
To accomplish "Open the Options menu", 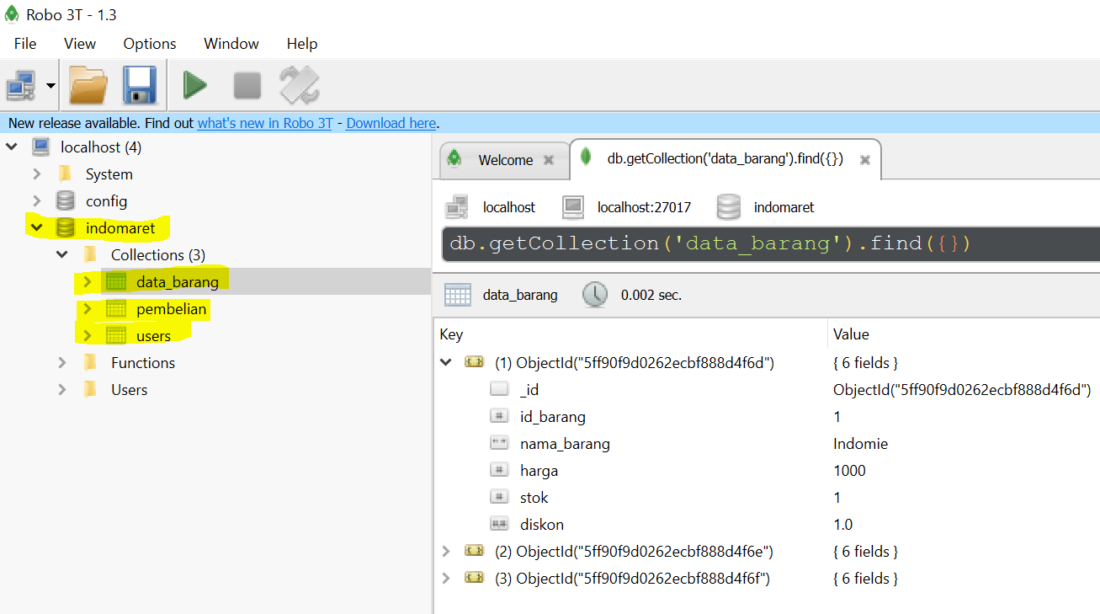I will (x=149, y=44).
